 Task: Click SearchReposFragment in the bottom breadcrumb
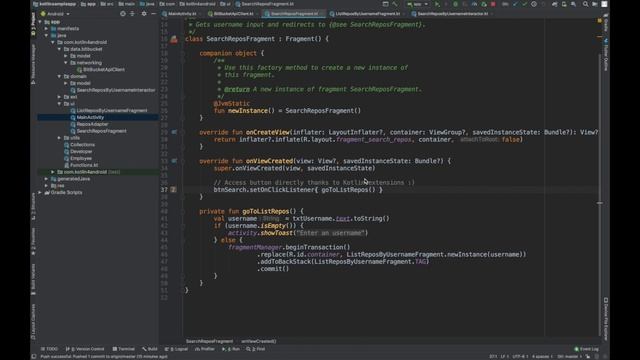[209, 341]
